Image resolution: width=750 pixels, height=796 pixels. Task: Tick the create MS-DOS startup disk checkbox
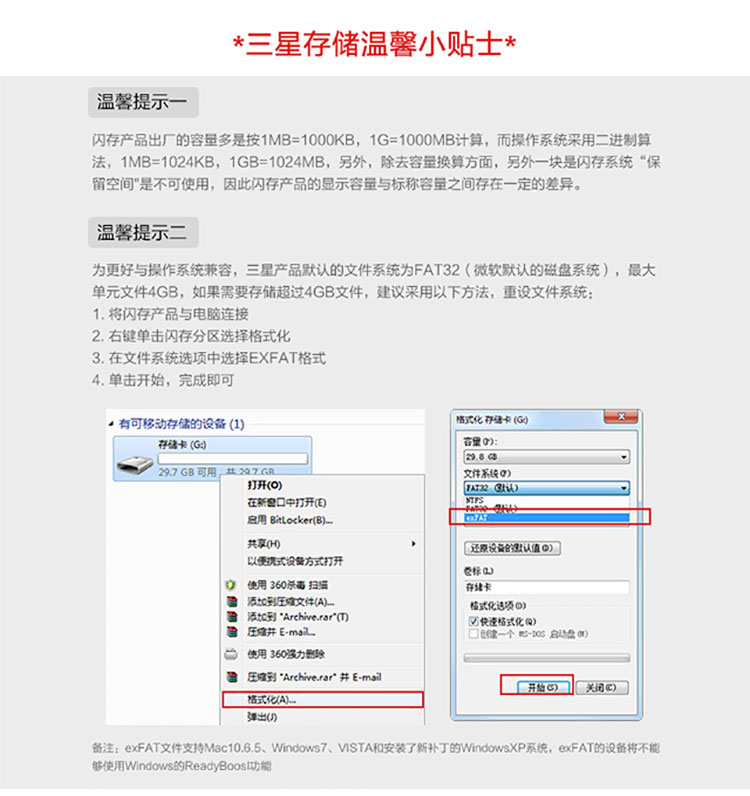474,634
